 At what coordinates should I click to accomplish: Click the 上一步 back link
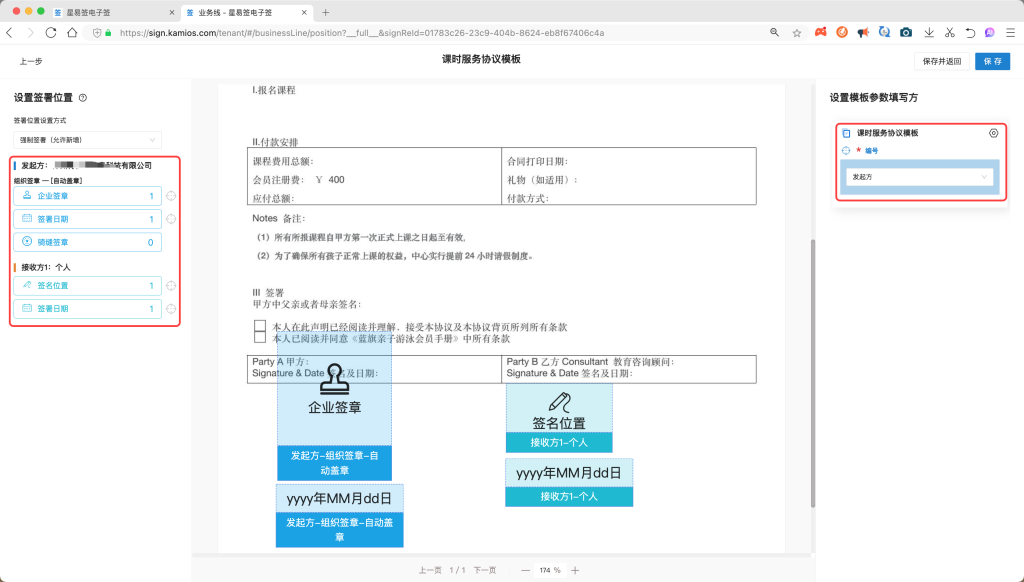click(31, 61)
